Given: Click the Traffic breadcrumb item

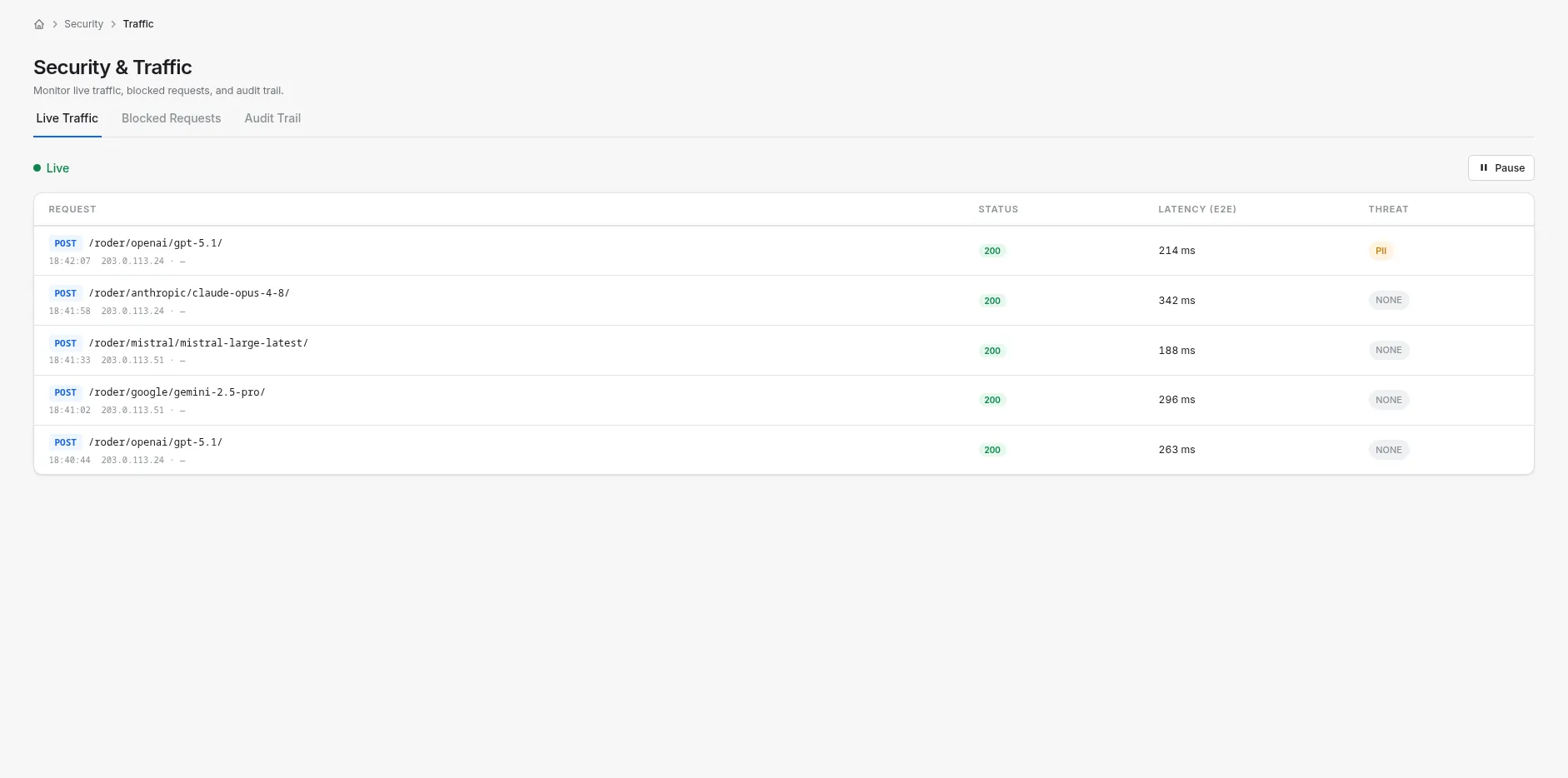Looking at the screenshot, I should 138,24.
